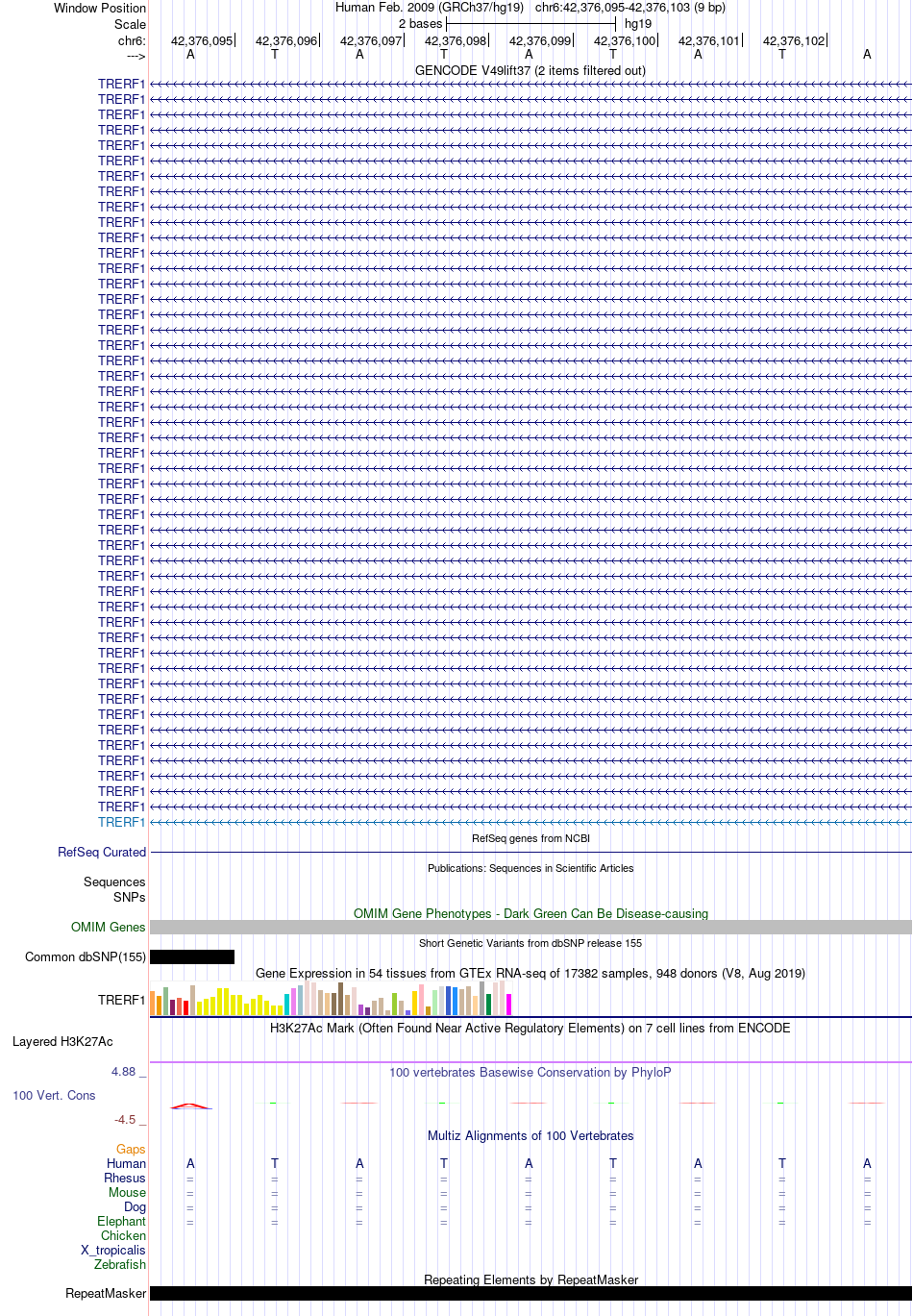Viewport: 913px width, 1316px height.
Task: Open the Repeating Elements by RepeatMasker title
Action: click(x=531, y=1279)
